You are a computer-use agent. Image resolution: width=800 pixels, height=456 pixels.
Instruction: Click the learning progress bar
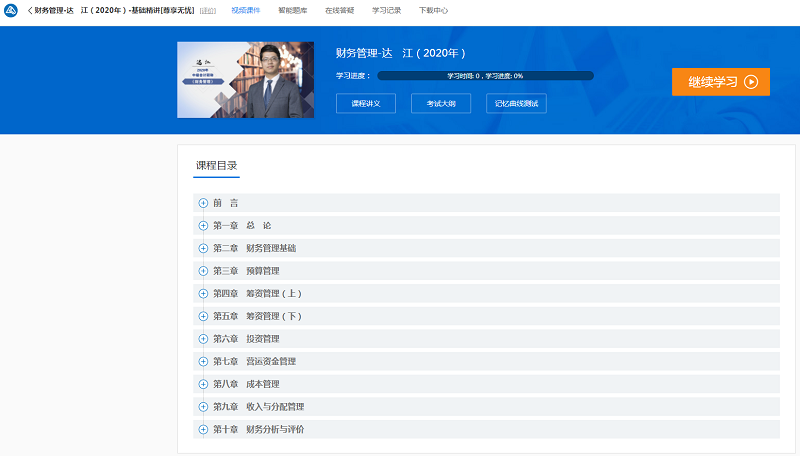coord(485,75)
